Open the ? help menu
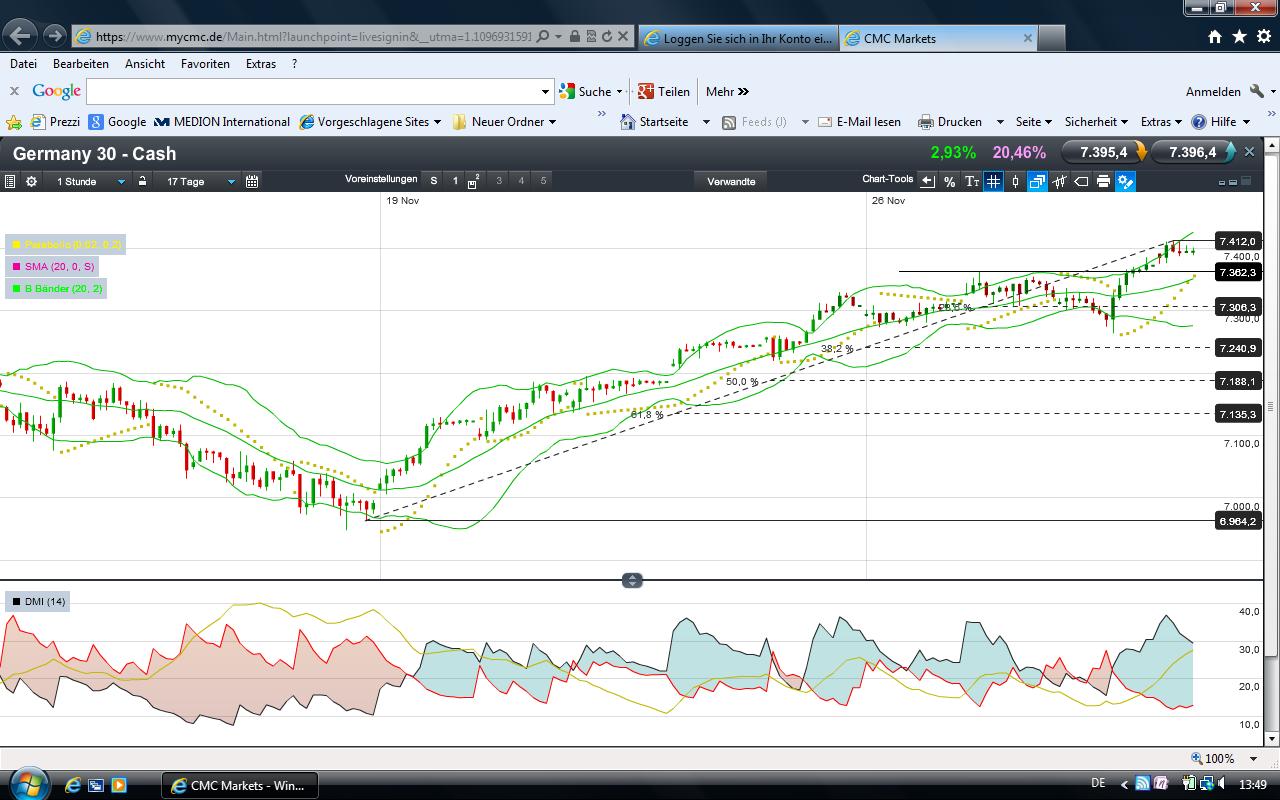Screen dimensions: 1280x800 (x=294, y=63)
